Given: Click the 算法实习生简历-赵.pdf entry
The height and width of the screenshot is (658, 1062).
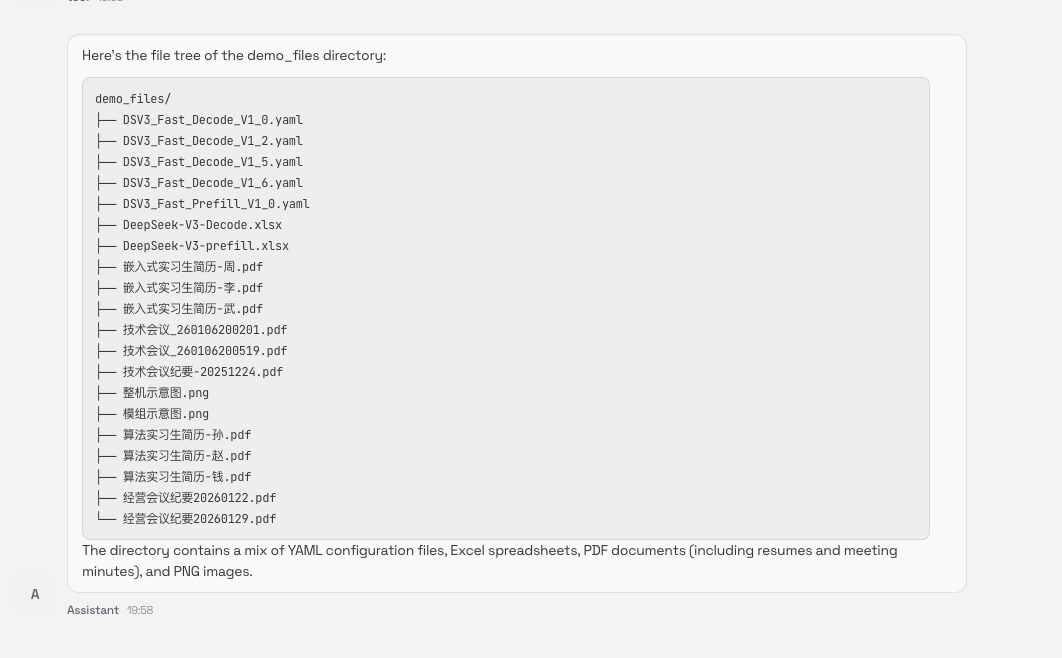Looking at the screenshot, I should tap(186, 456).
